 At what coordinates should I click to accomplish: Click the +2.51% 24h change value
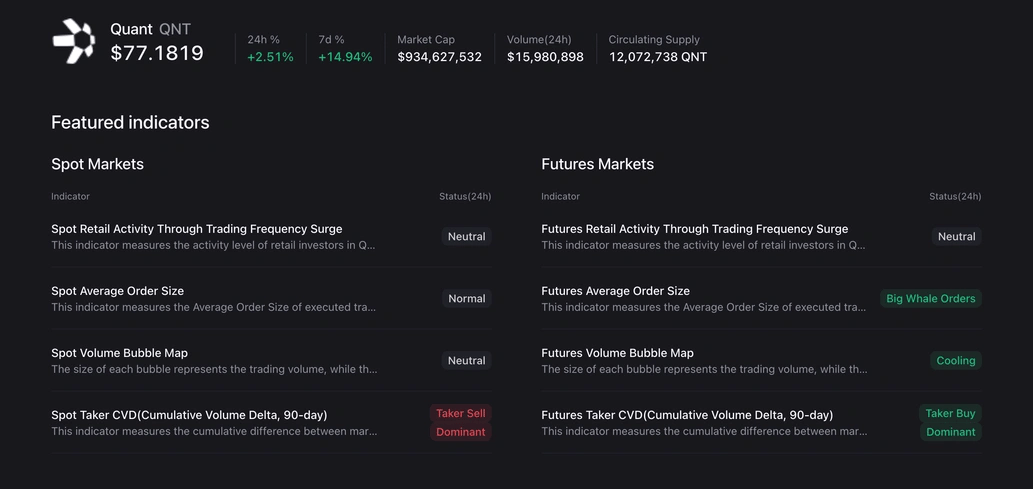[270, 57]
